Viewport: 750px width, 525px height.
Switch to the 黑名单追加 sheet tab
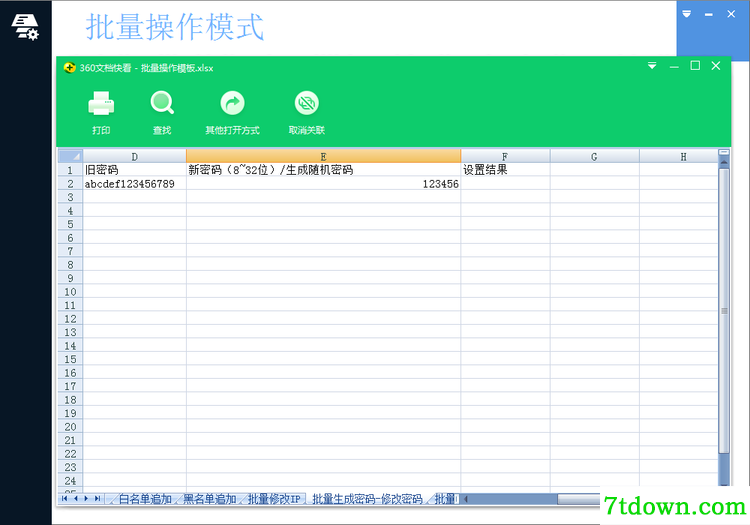tap(210, 499)
